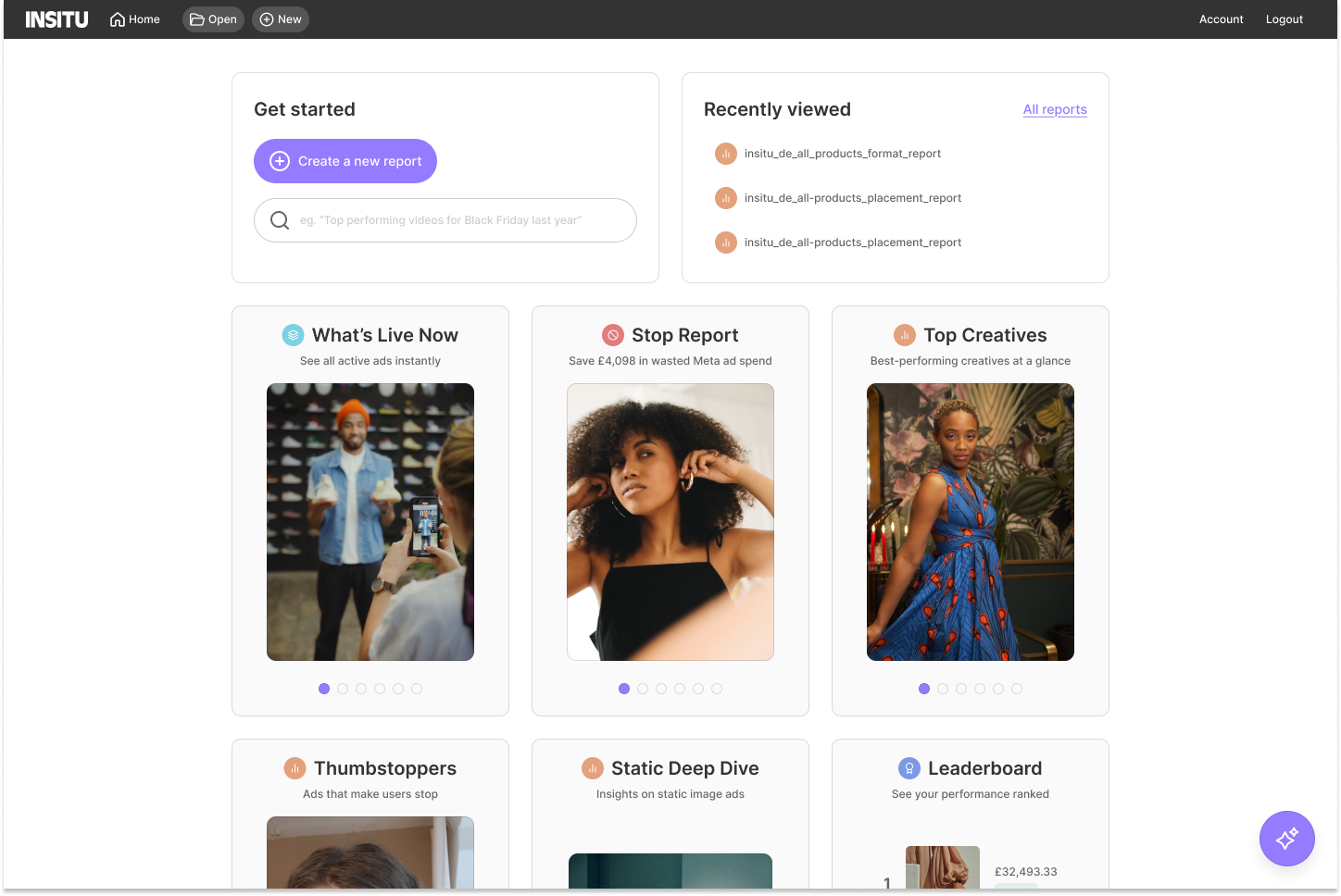
Task: Click the Ads that make users stop subtitle
Action: [x=370, y=794]
